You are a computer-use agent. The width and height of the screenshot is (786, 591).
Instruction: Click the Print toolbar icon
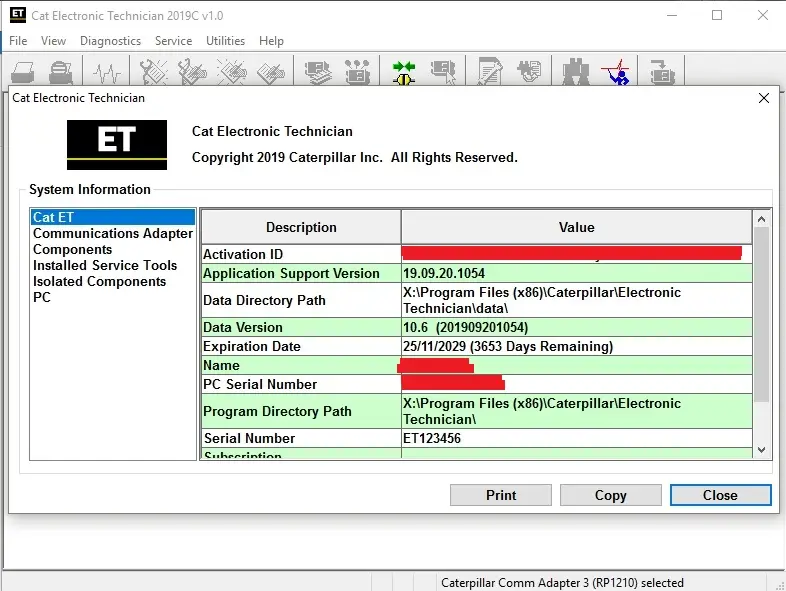pos(23,72)
